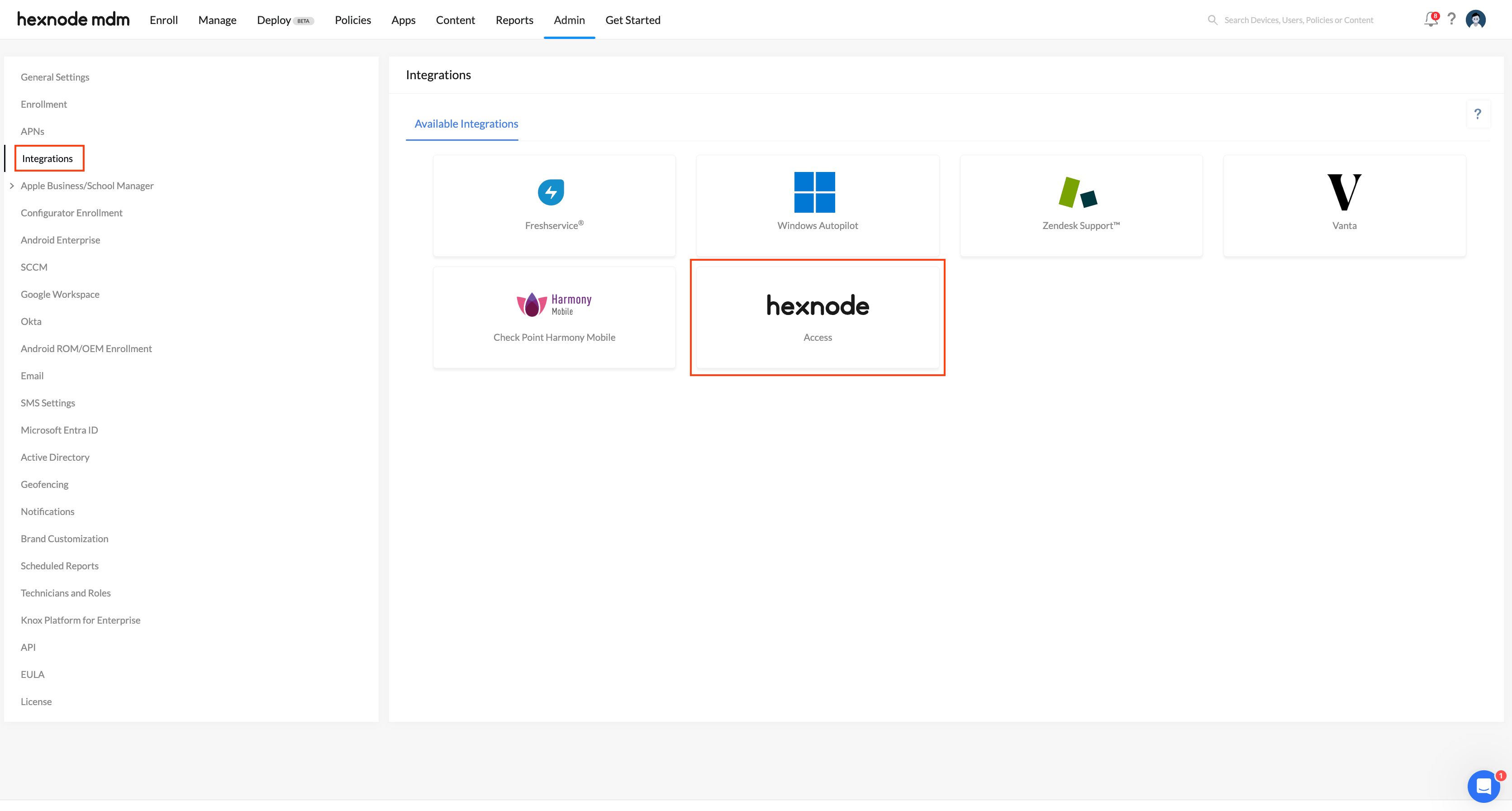
Task: Open Email settings
Action: (32, 376)
